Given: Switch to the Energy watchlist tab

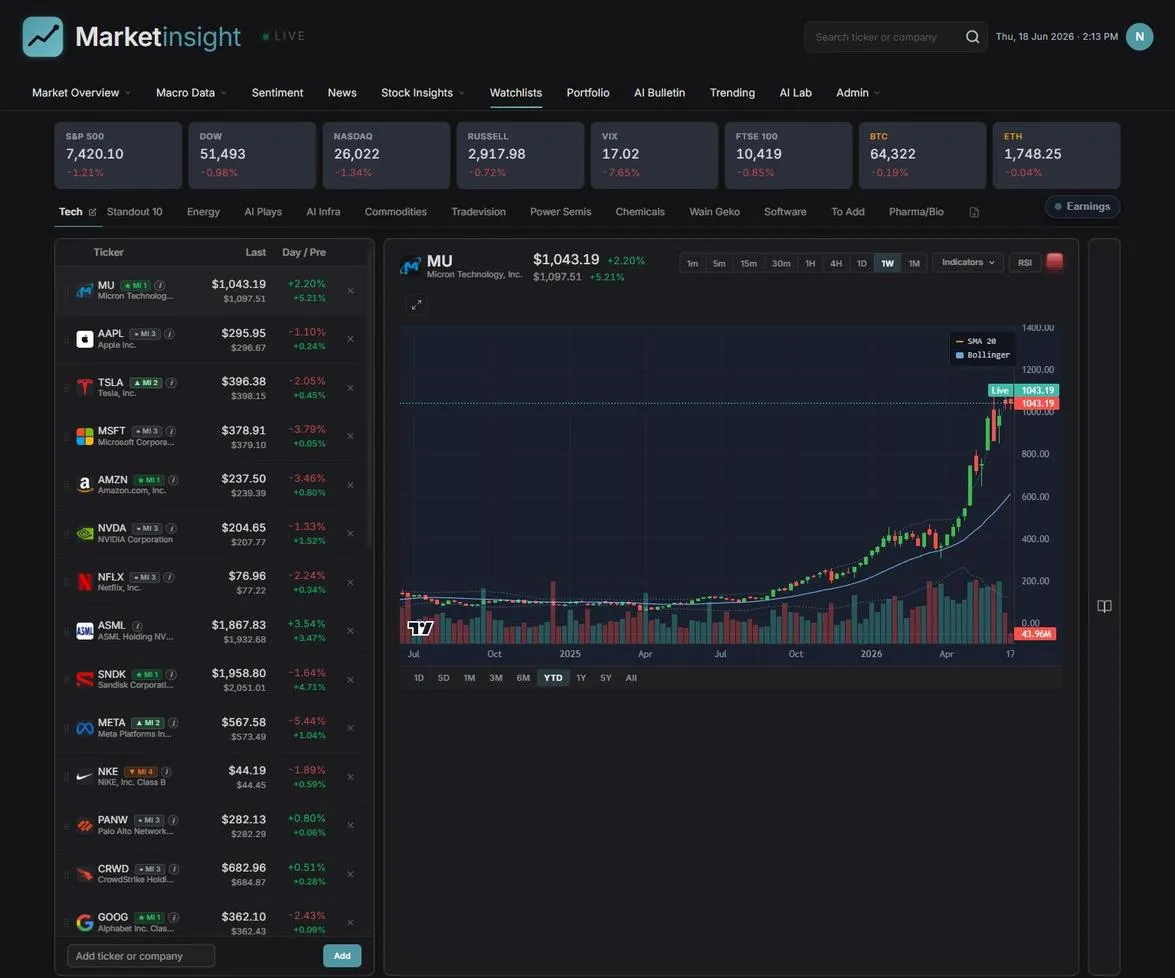Looking at the screenshot, I should click(203, 212).
